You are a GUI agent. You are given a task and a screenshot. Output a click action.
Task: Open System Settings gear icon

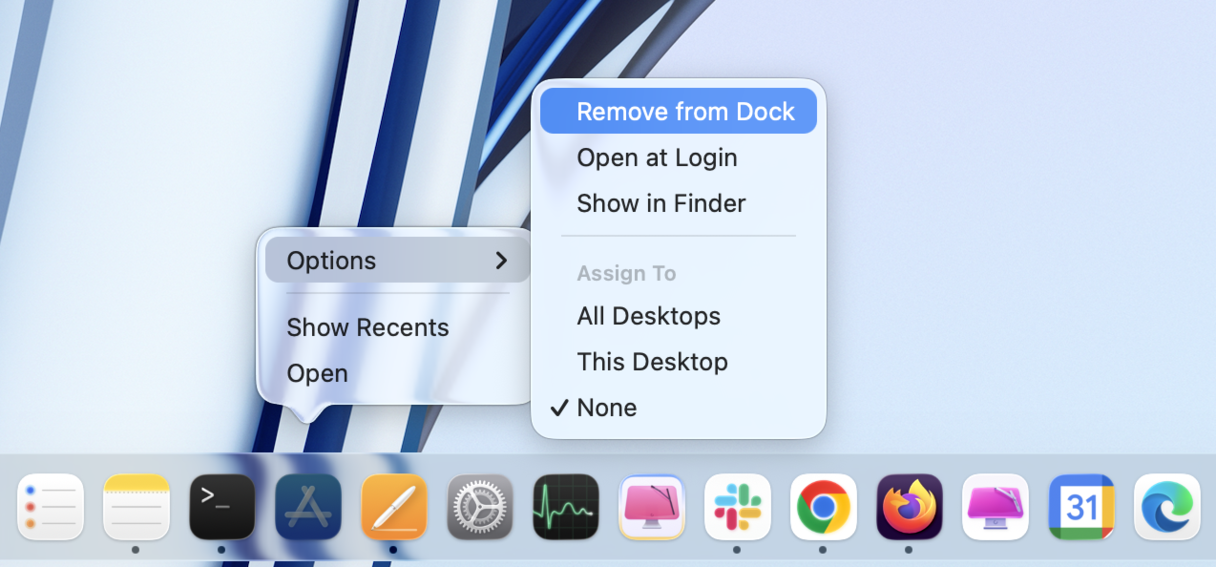coord(480,507)
